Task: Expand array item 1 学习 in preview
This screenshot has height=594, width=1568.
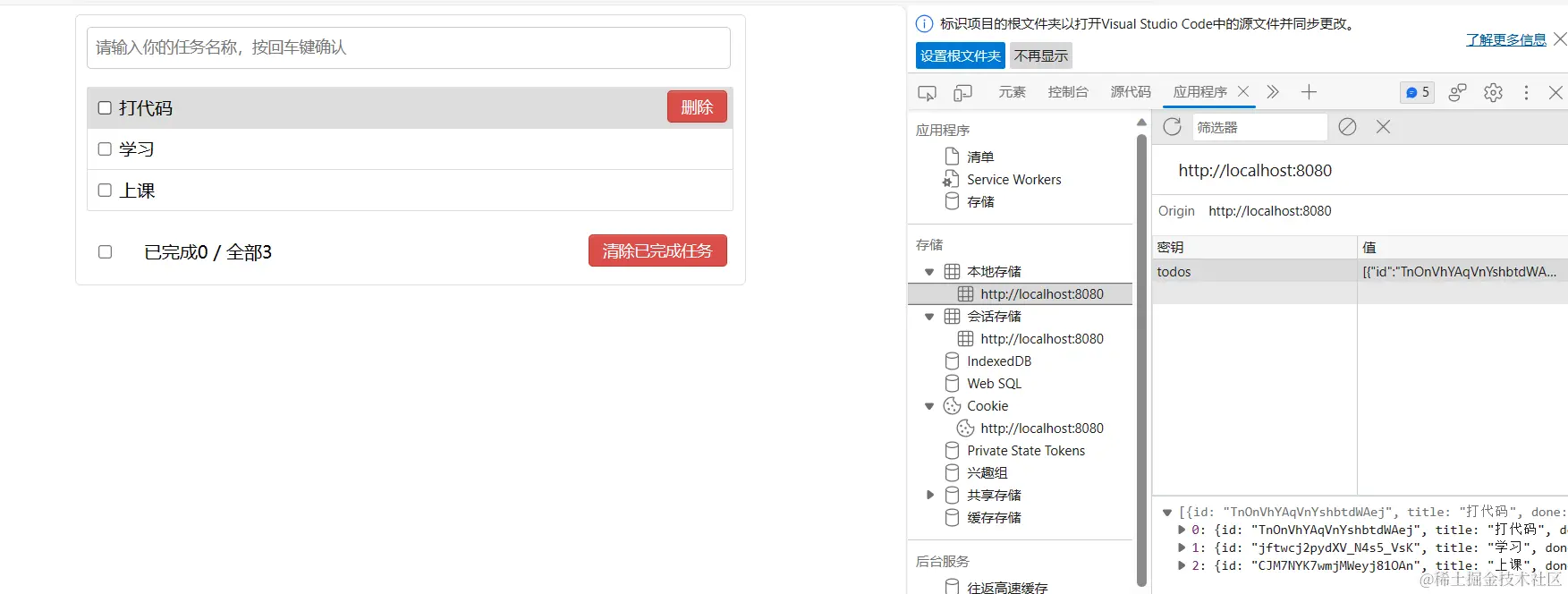Action: (1182, 548)
